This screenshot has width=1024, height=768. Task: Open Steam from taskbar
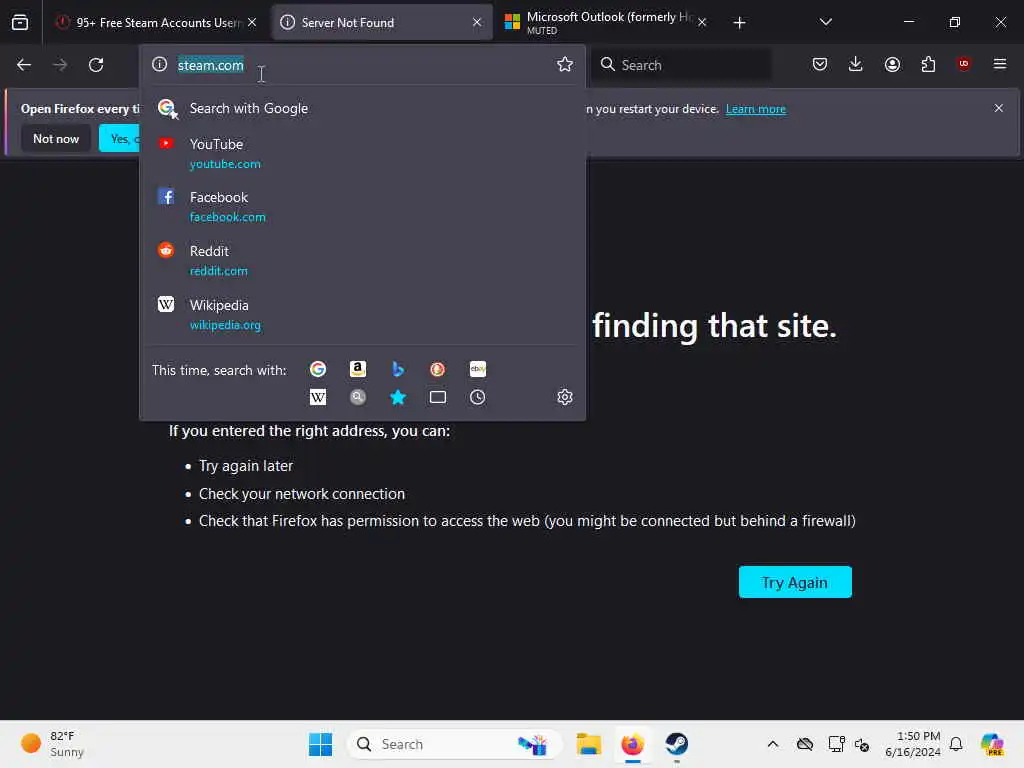[x=677, y=744]
